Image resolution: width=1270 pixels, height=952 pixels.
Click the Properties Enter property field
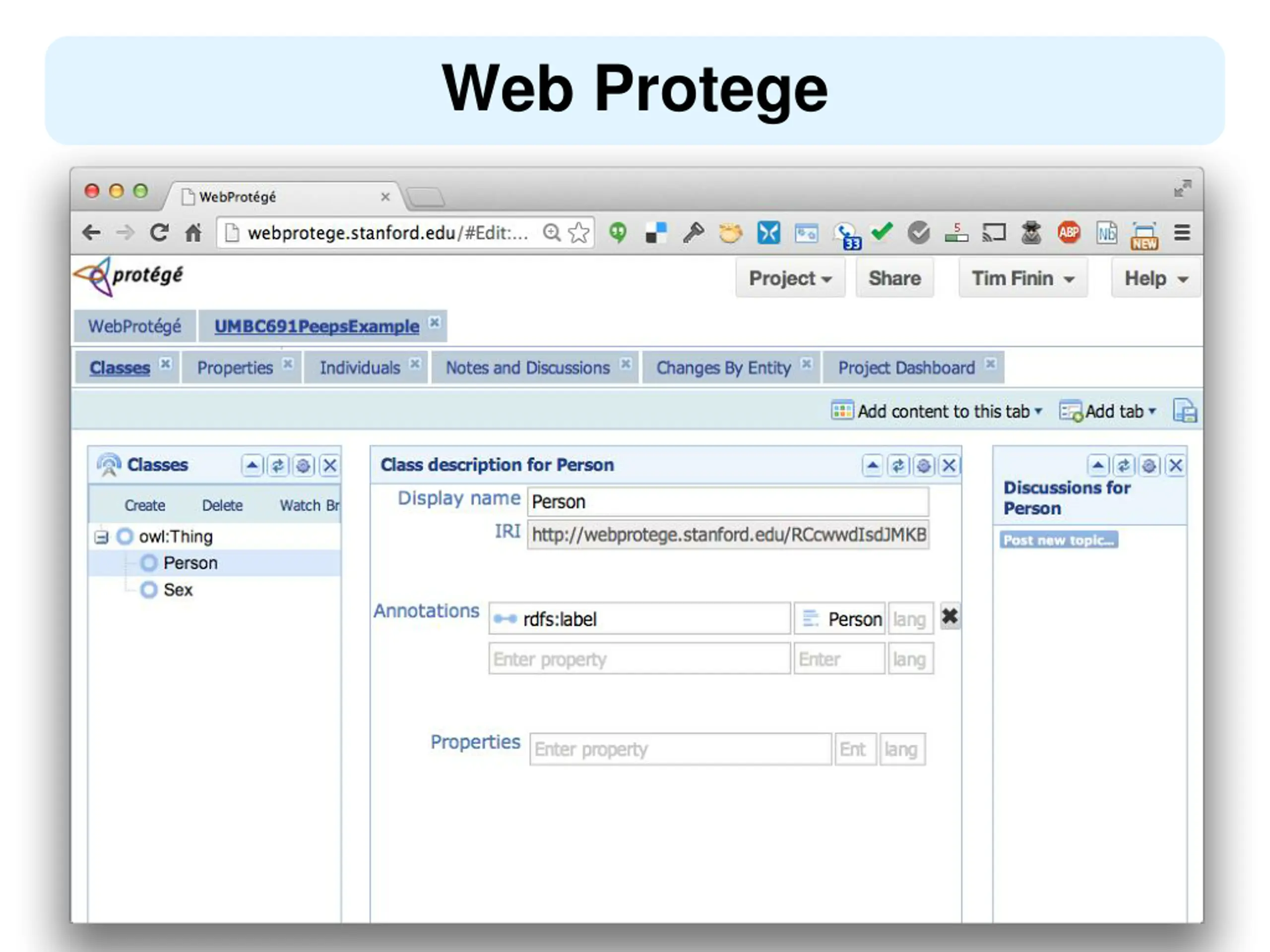coord(680,749)
